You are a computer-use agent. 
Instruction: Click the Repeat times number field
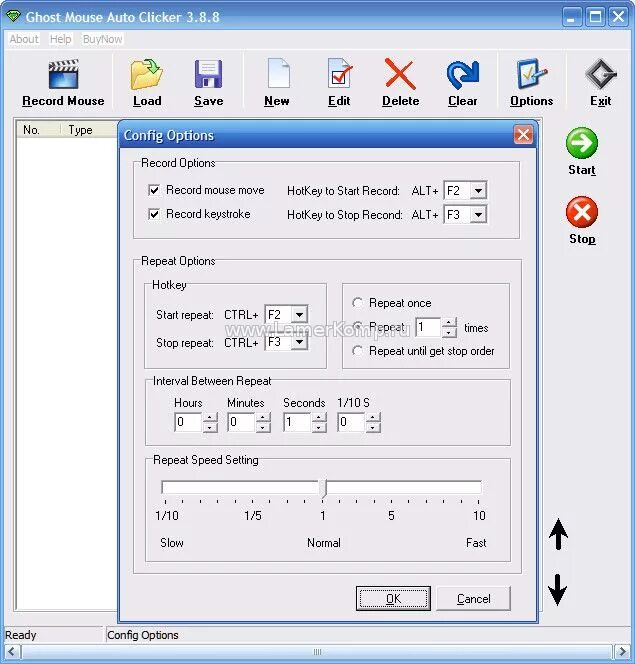pyautogui.click(x=428, y=327)
